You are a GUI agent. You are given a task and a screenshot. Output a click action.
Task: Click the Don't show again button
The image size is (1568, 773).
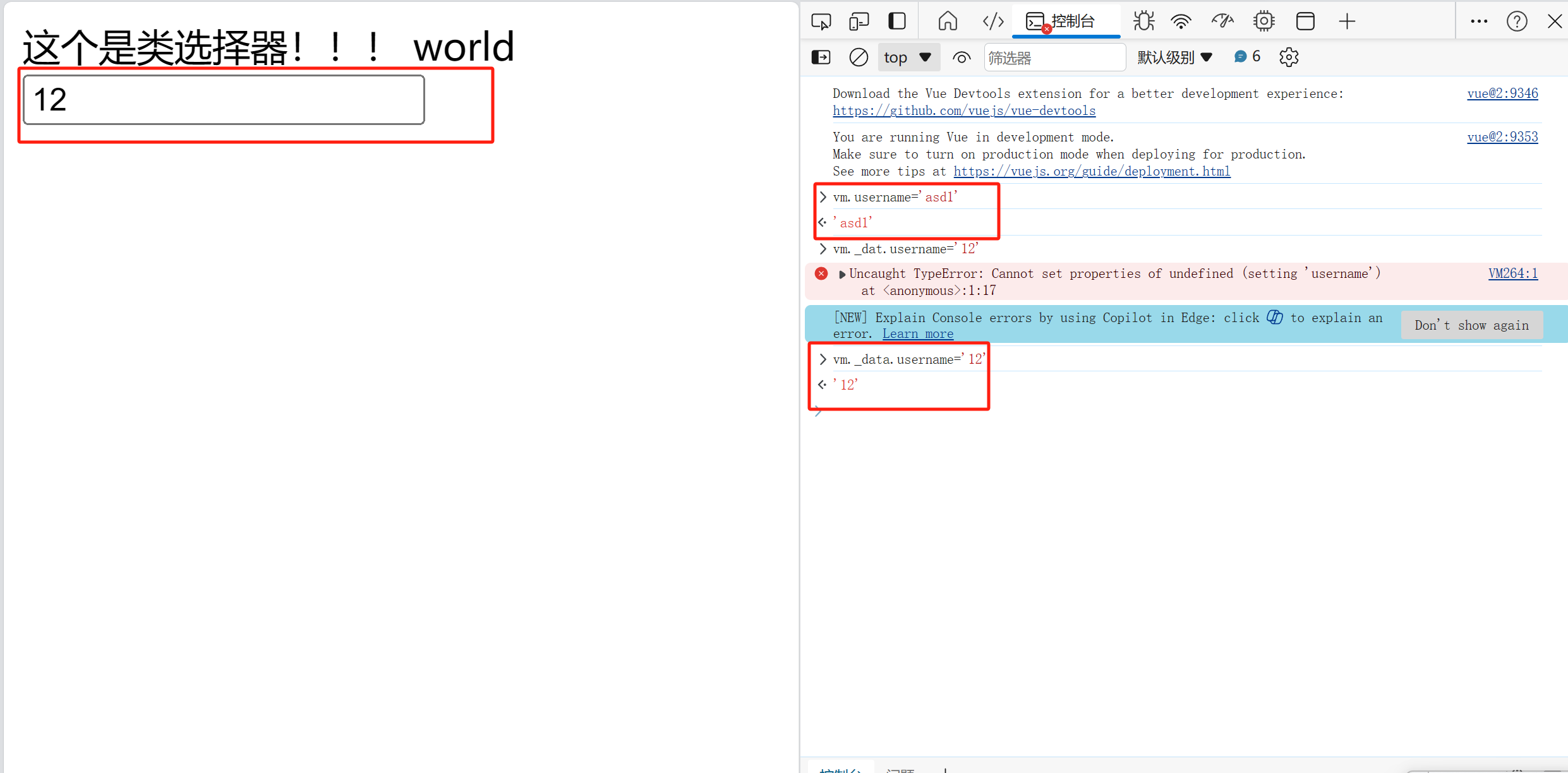pos(1471,325)
